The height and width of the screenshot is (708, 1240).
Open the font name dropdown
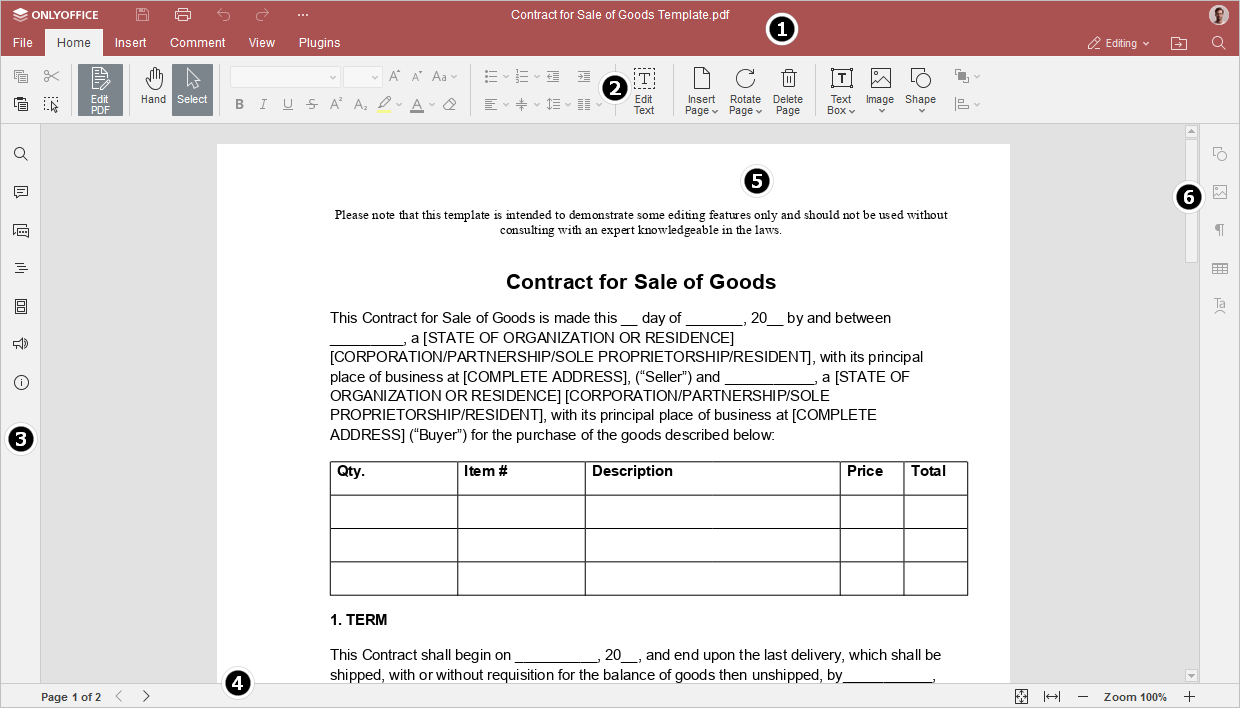pyautogui.click(x=332, y=76)
